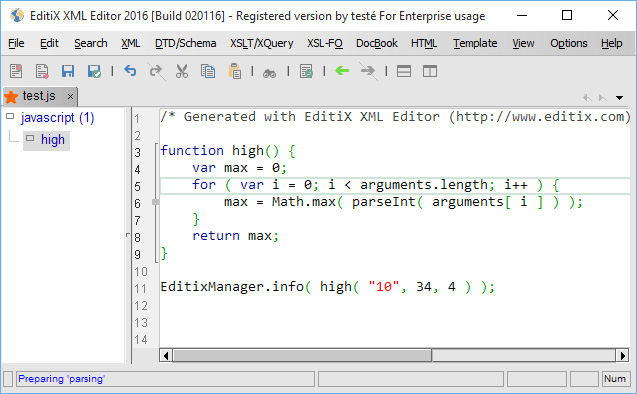Undo the last edit with the blue arrow

coord(130,71)
